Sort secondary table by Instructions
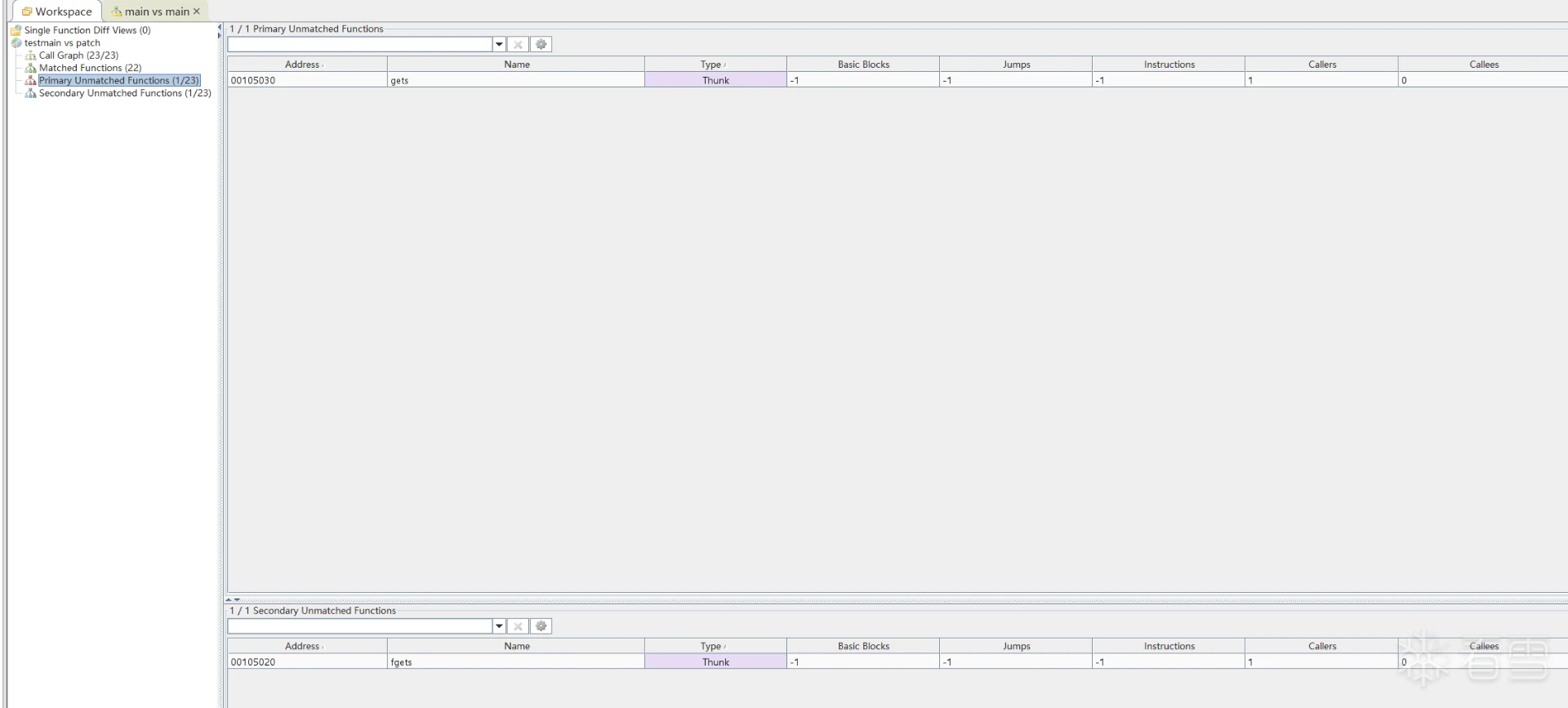1568x708 pixels. point(1169,646)
